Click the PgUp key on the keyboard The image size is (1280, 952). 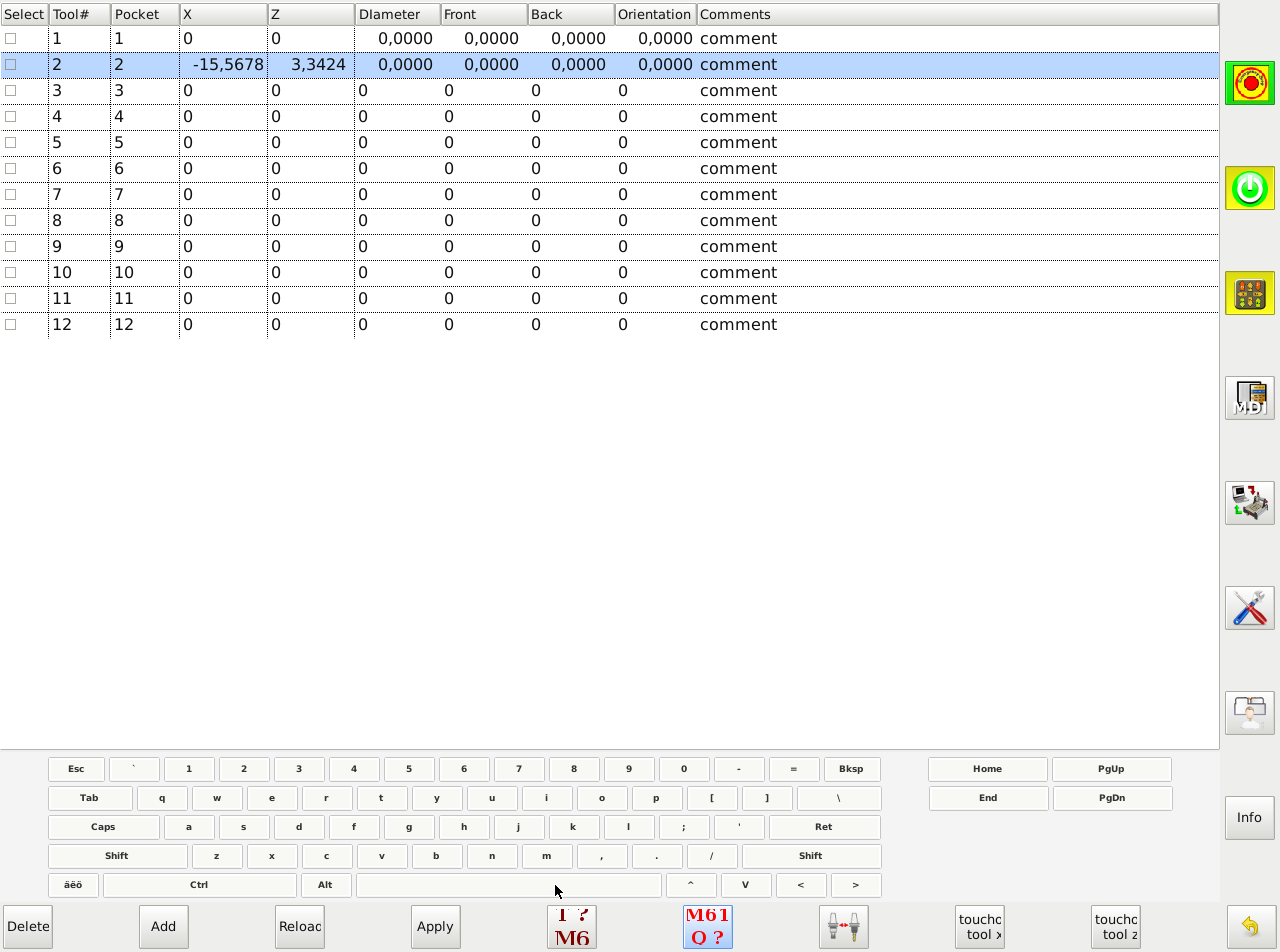(x=1112, y=769)
